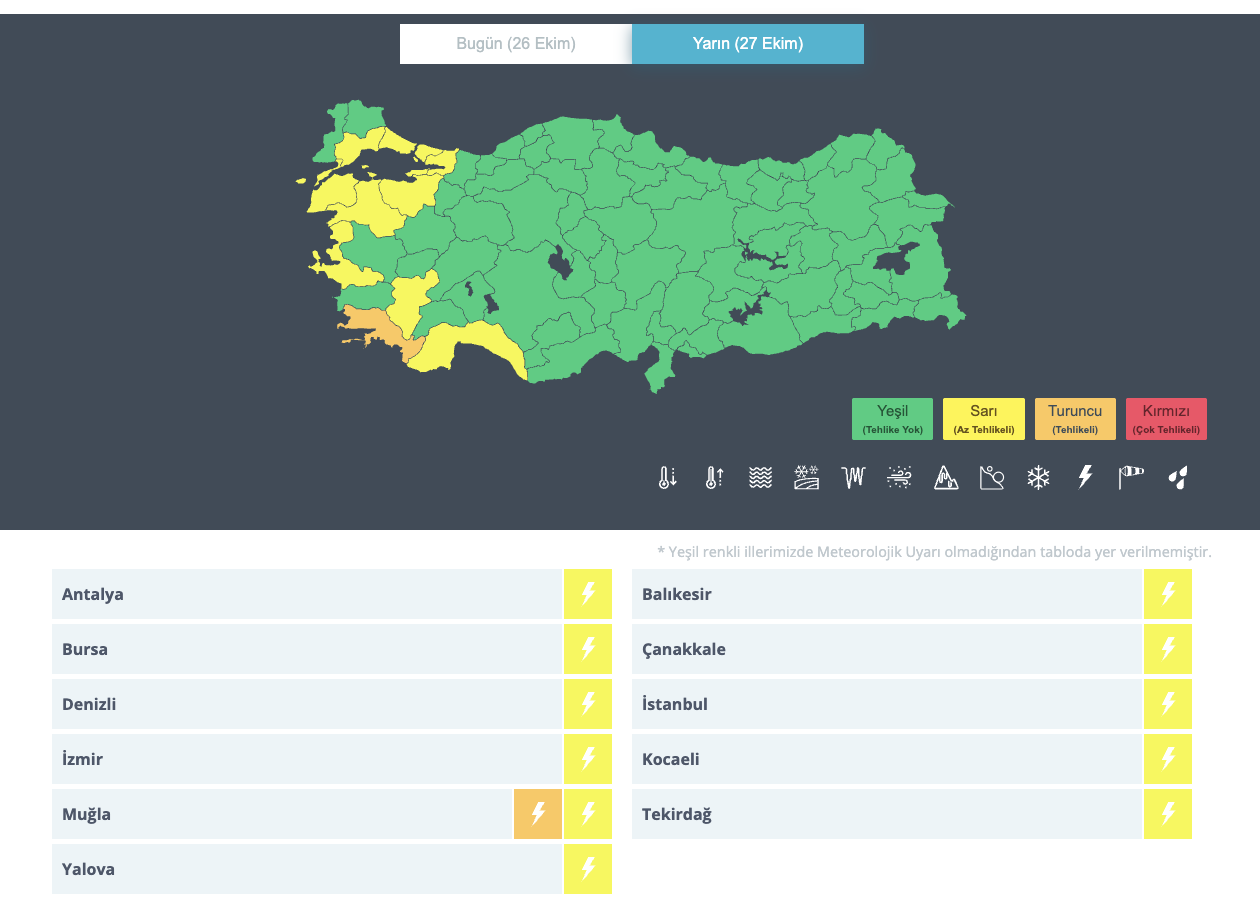Image resolution: width=1260 pixels, height=902 pixels.
Task: Click Muğla's orange thunderstorm icon
Action: pos(538,814)
